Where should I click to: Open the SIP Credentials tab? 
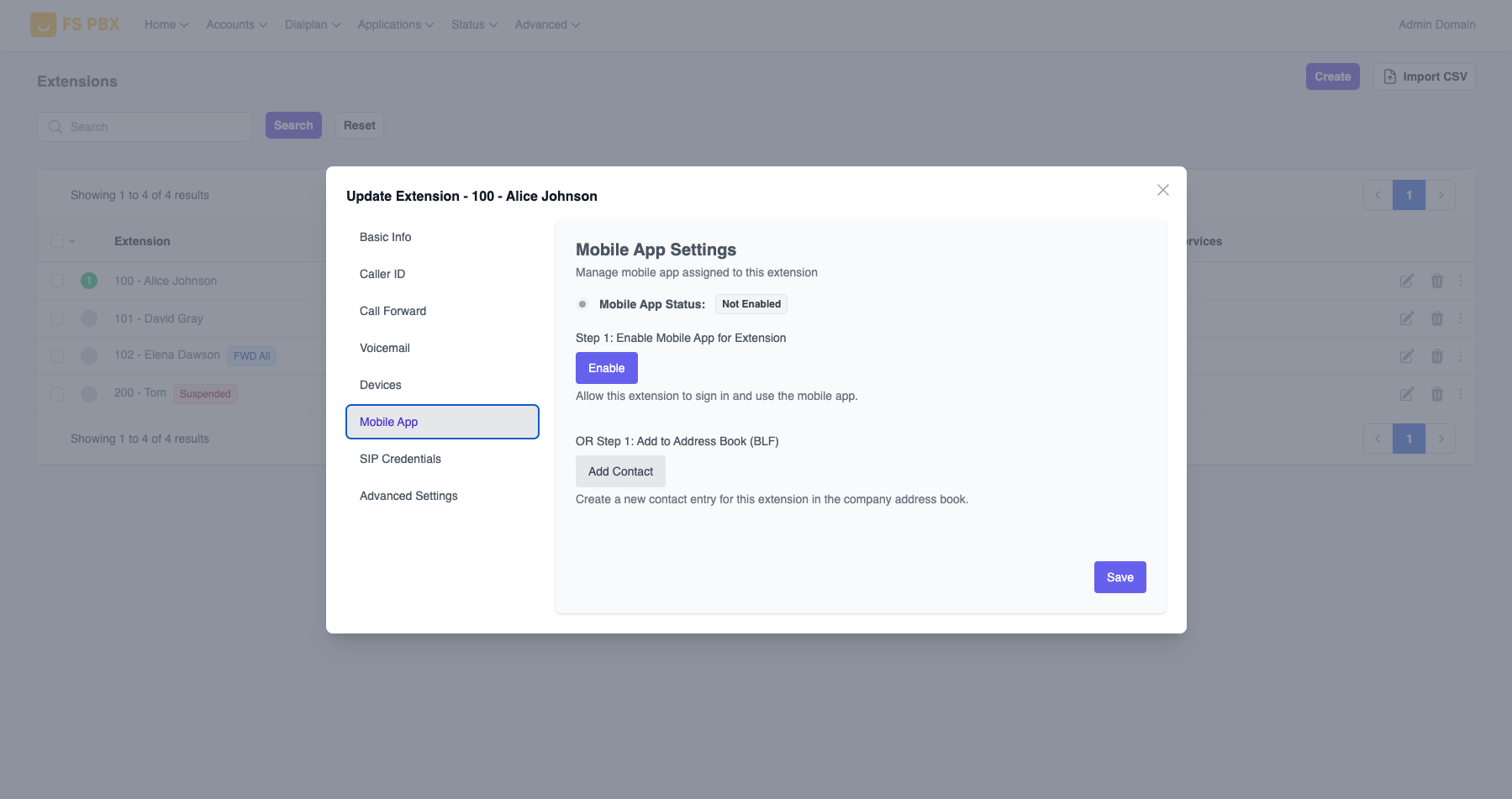(400, 459)
